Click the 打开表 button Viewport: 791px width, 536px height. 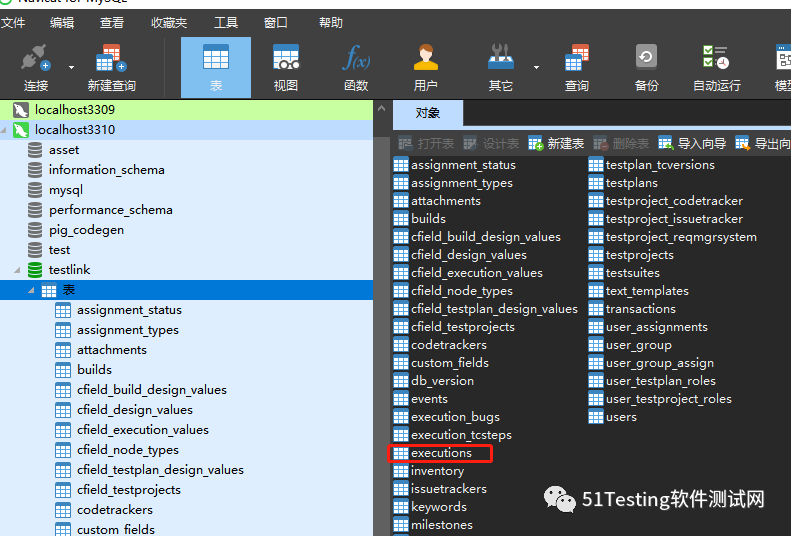coord(426,144)
